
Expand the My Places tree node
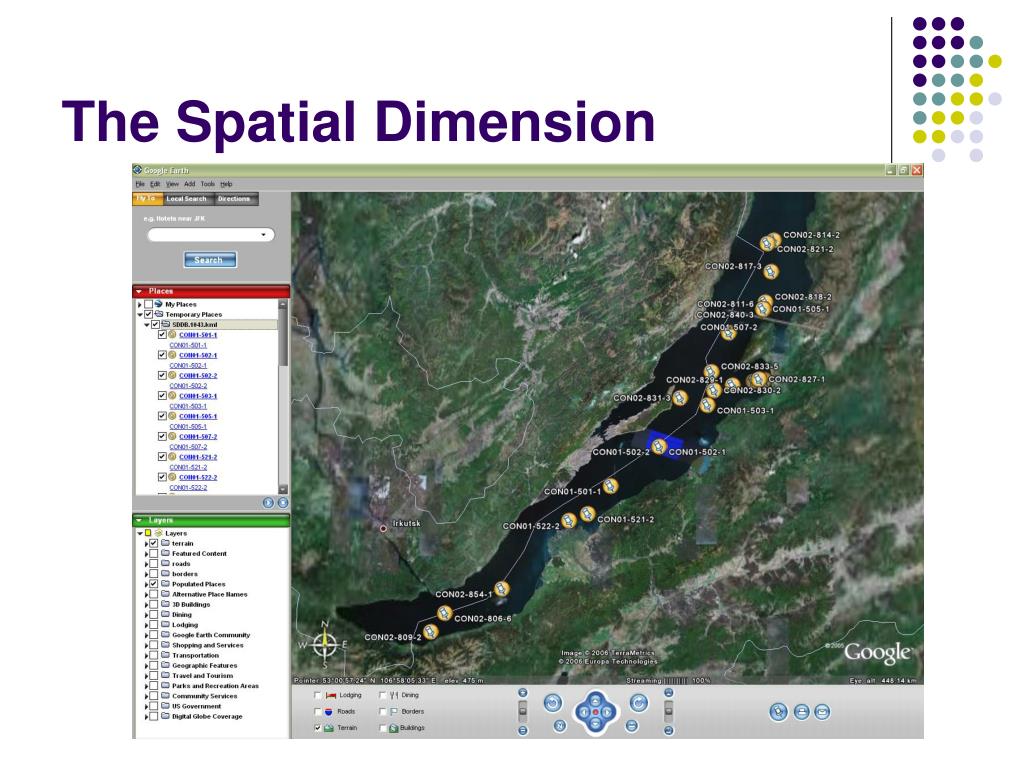pyautogui.click(x=140, y=304)
